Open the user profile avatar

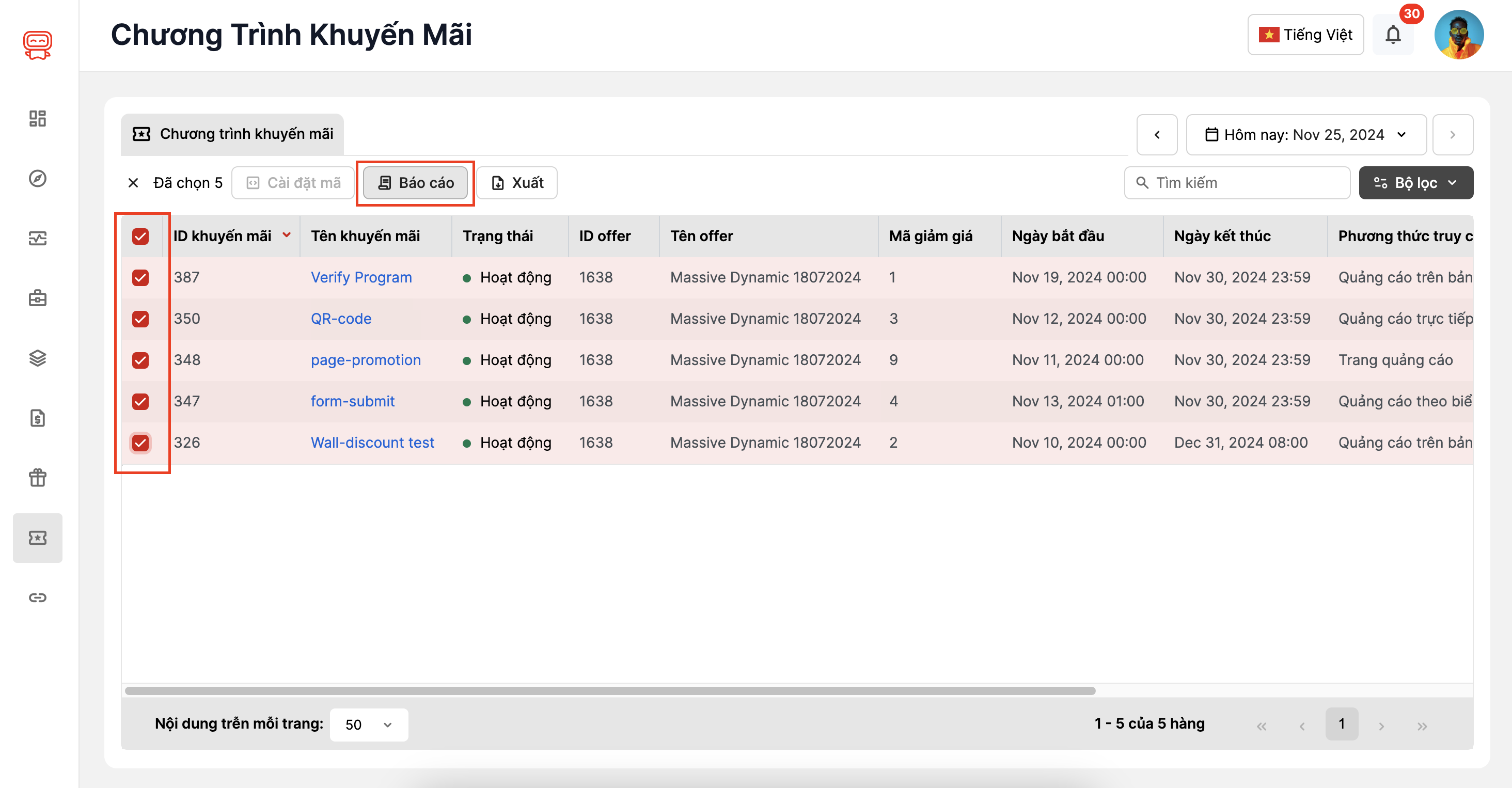(x=1459, y=35)
